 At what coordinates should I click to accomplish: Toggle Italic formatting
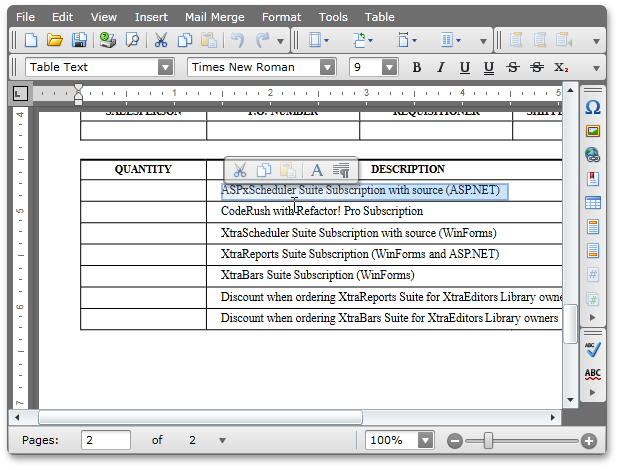coord(440,68)
